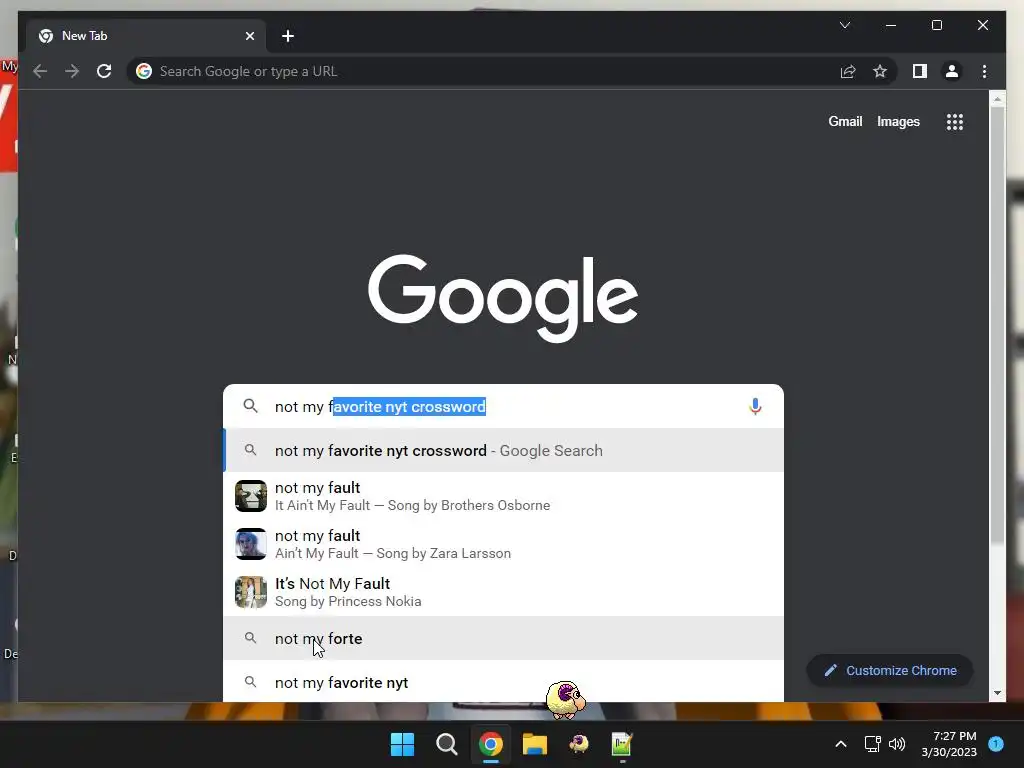Open Windows Start menu

tap(402, 744)
